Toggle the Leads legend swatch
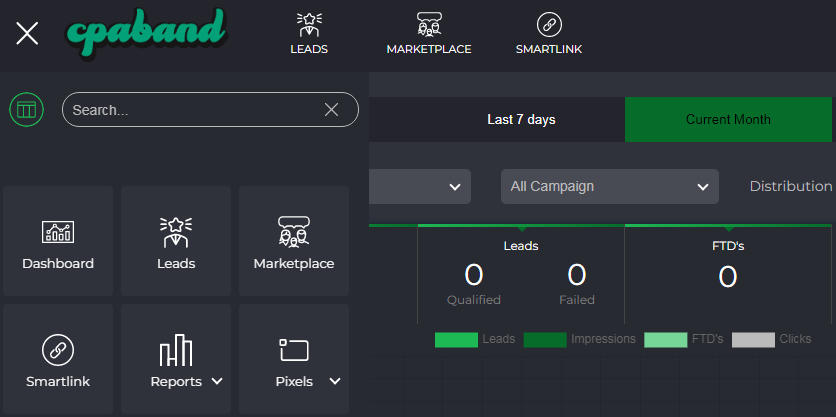 (456, 340)
